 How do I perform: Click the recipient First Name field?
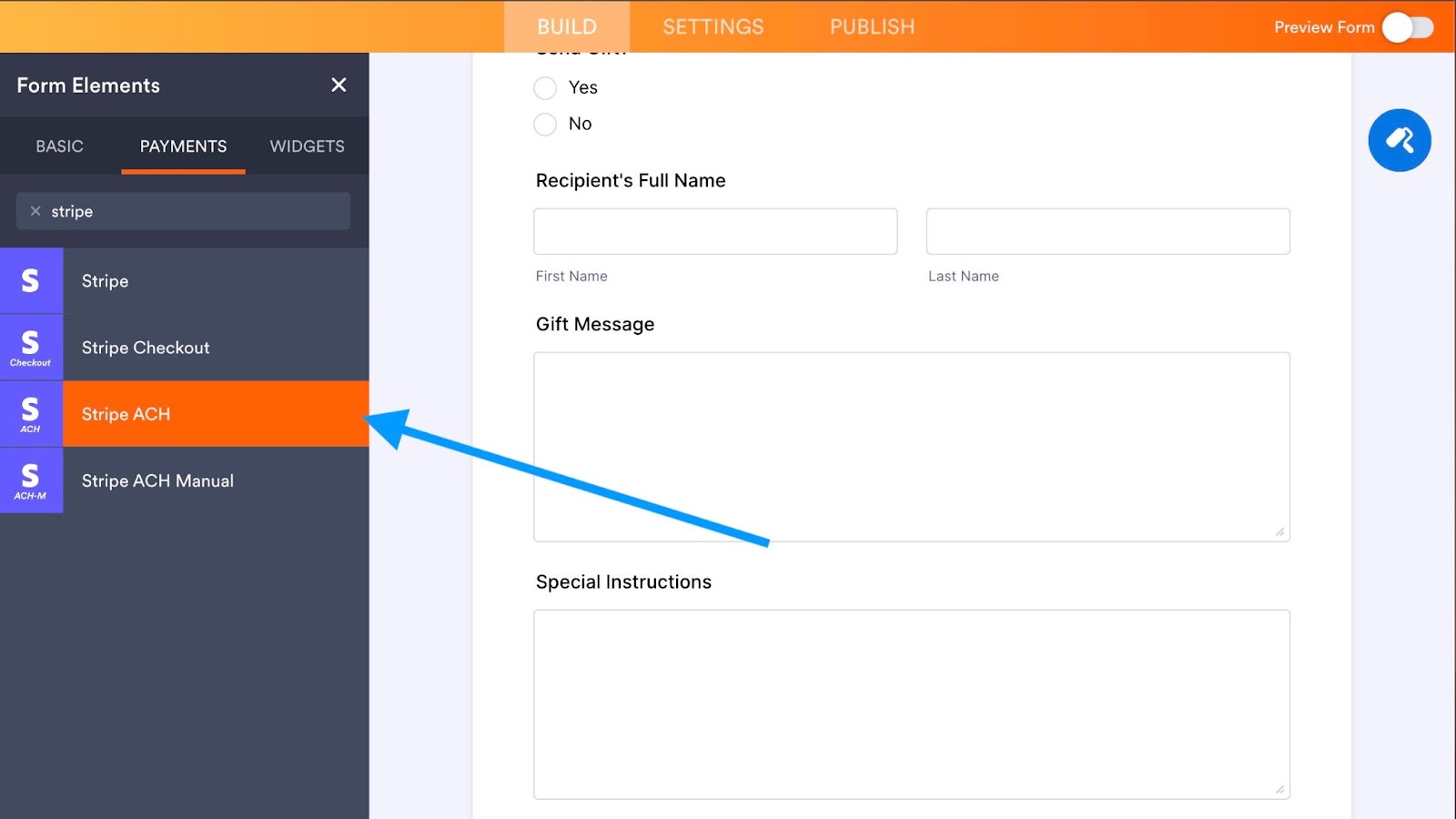click(x=715, y=231)
